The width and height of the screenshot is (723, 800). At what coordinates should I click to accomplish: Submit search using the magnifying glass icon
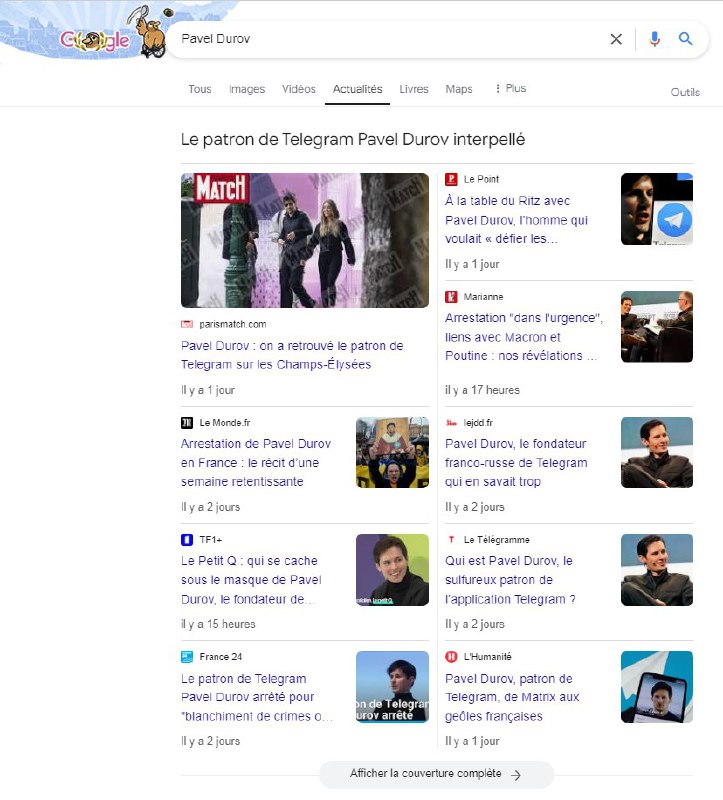[x=685, y=39]
